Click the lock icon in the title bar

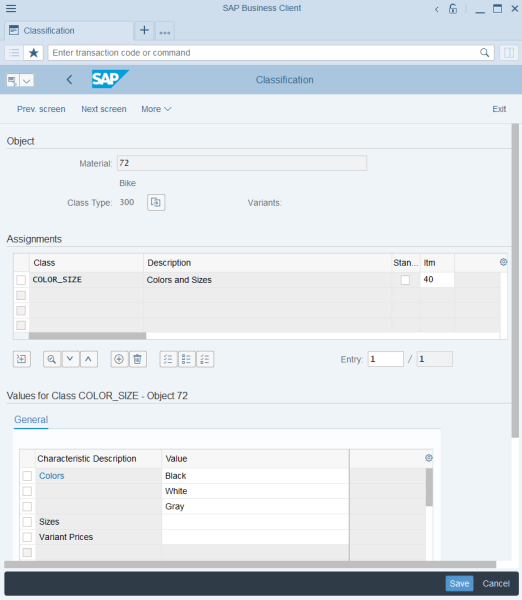click(453, 8)
